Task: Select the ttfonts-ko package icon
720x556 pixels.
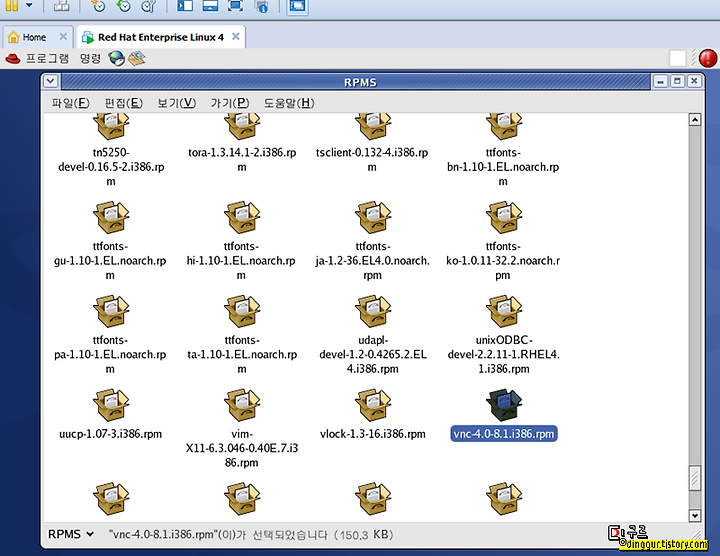Action: pos(504,218)
